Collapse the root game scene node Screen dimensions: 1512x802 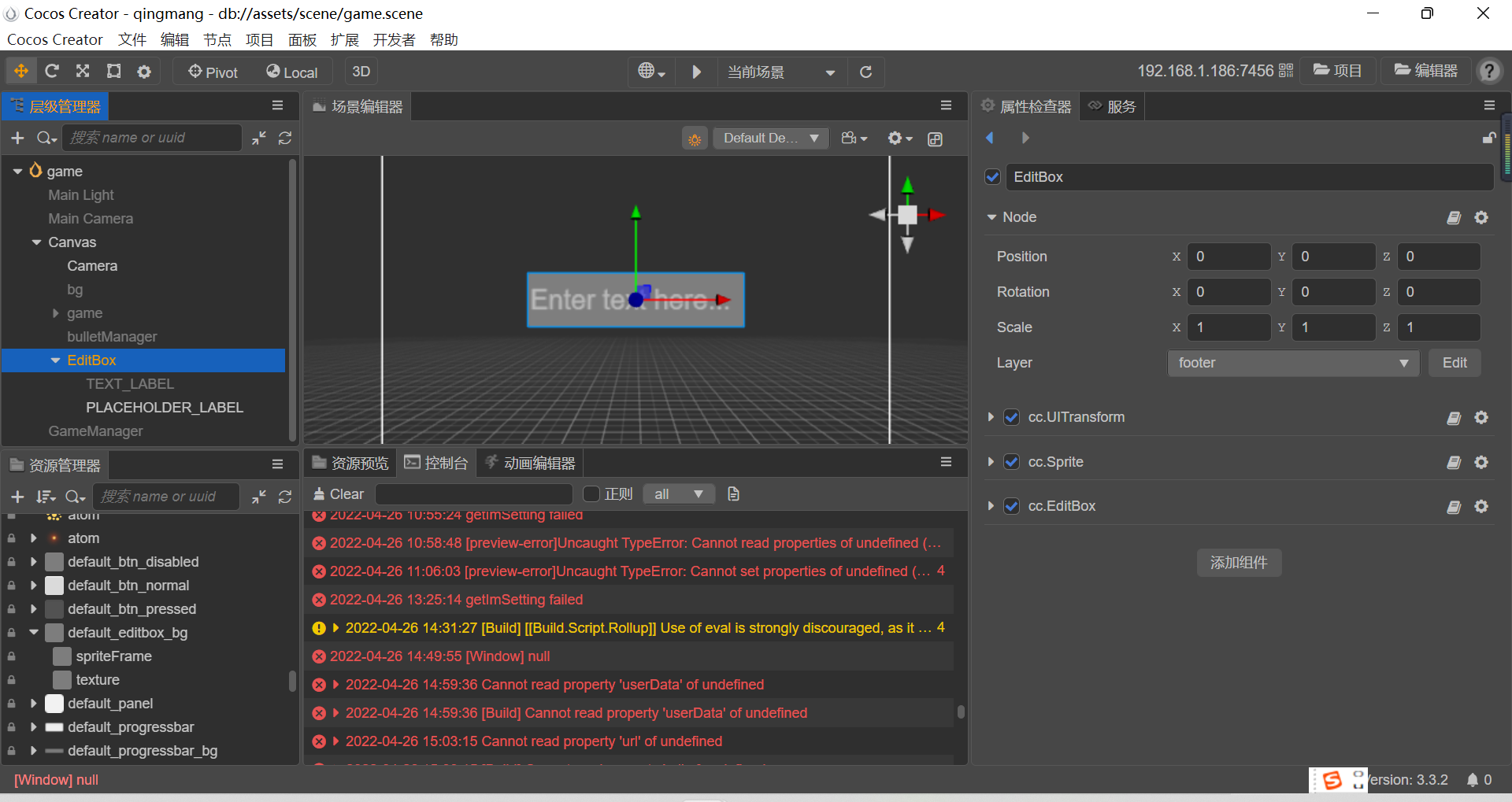click(x=17, y=171)
